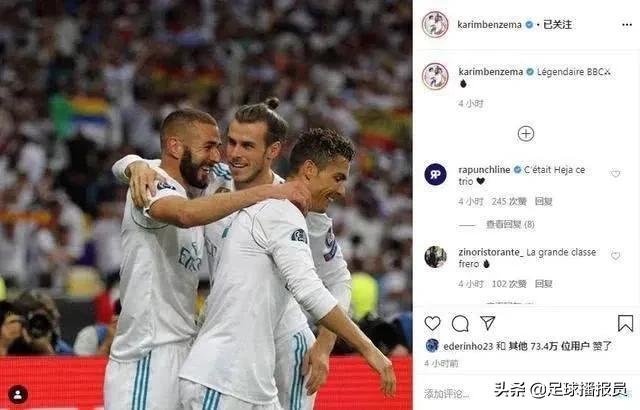Share post via paper plane icon

pos(487,323)
